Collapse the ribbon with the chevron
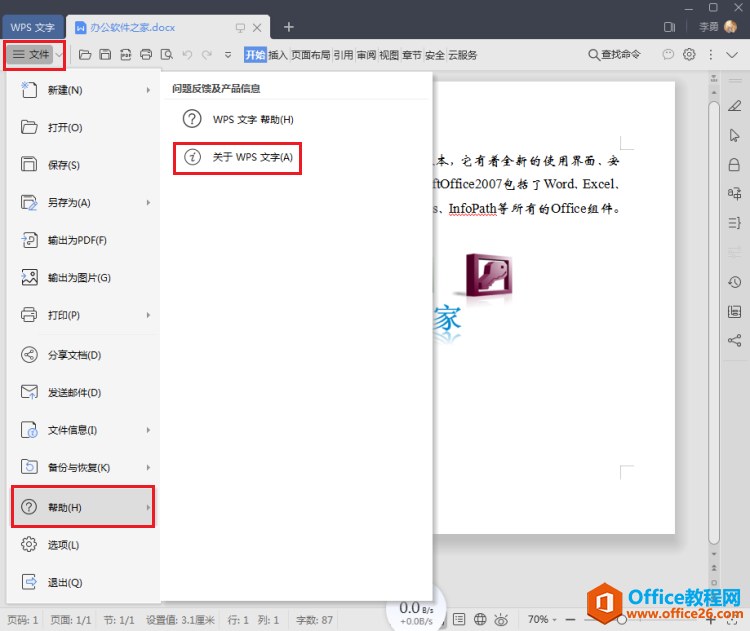The height and width of the screenshot is (631, 750). 732,55
